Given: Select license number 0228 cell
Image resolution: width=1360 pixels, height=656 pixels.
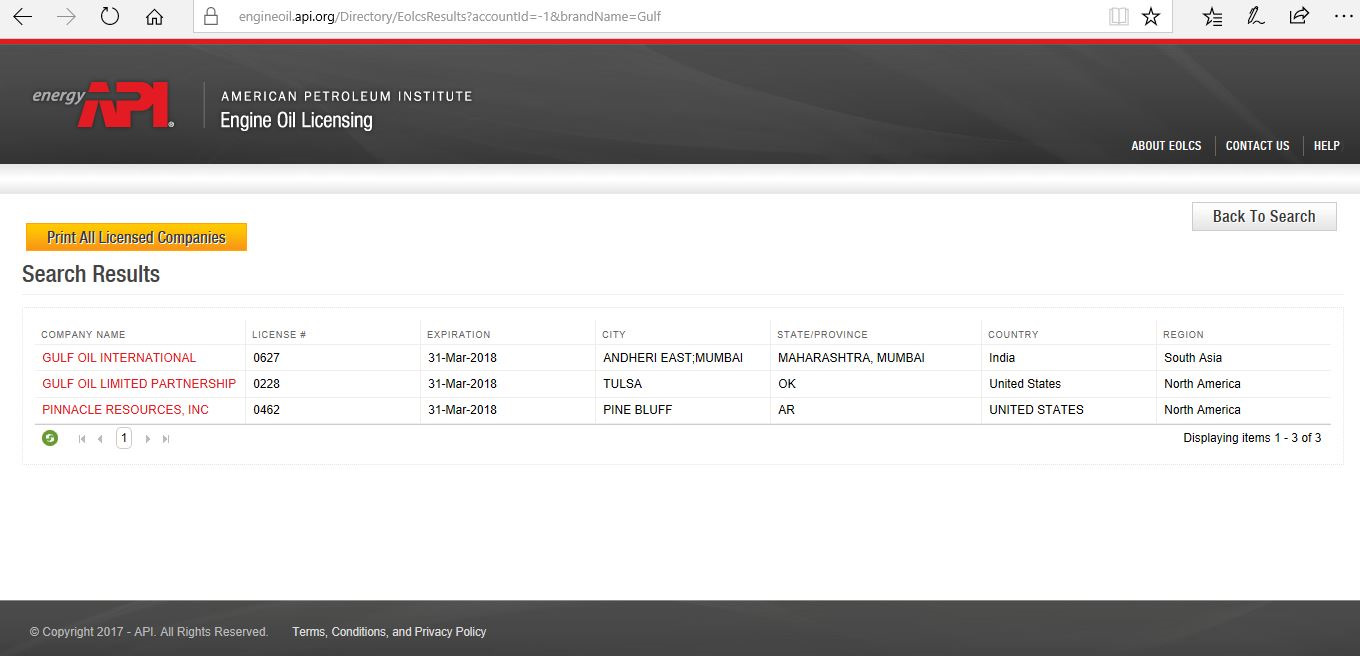Looking at the screenshot, I should pyautogui.click(x=266, y=384).
